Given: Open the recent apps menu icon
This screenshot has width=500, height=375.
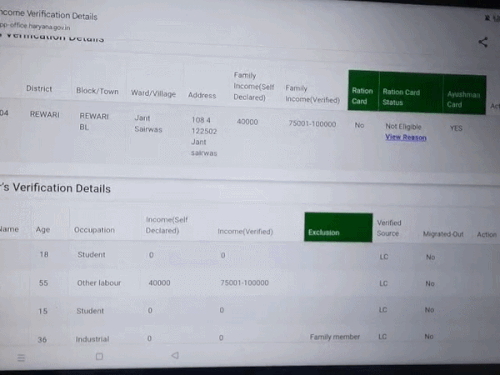Looking at the screenshot, I should (21, 358).
